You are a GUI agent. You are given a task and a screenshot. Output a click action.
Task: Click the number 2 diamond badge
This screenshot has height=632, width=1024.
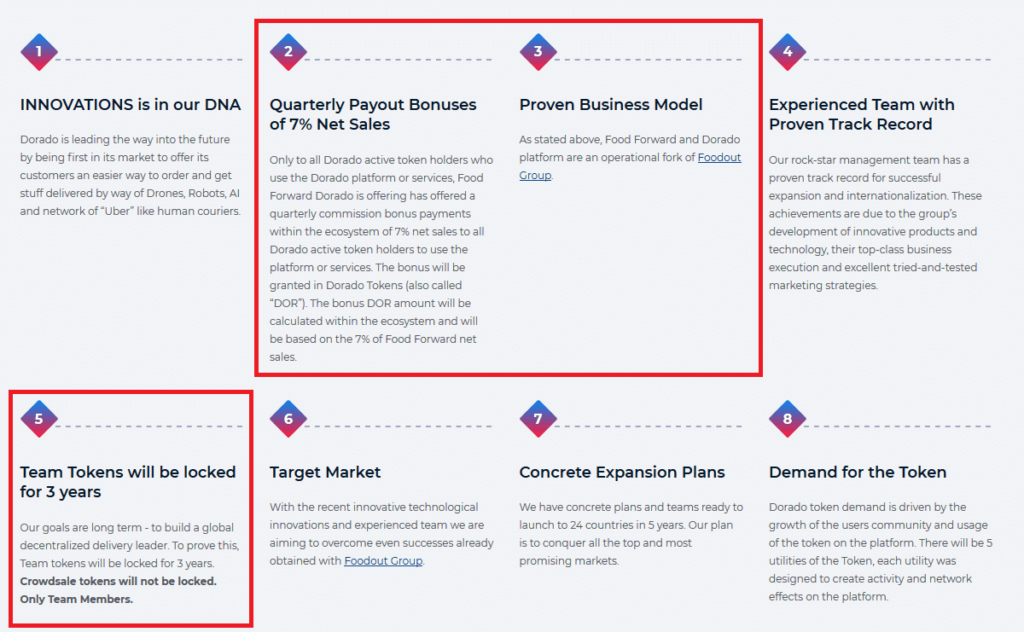click(x=288, y=52)
